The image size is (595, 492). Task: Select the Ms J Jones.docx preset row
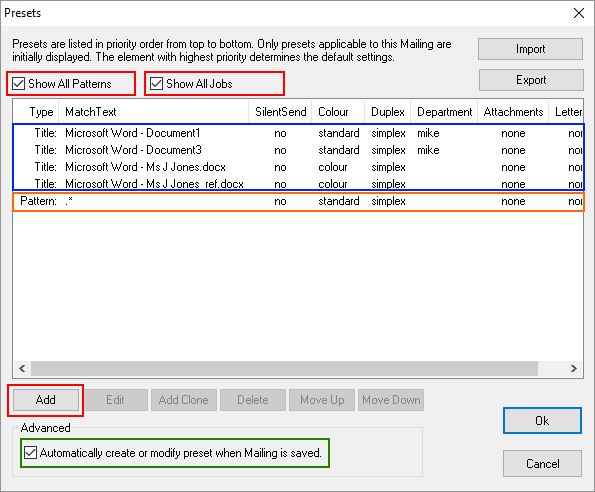pos(298,167)
